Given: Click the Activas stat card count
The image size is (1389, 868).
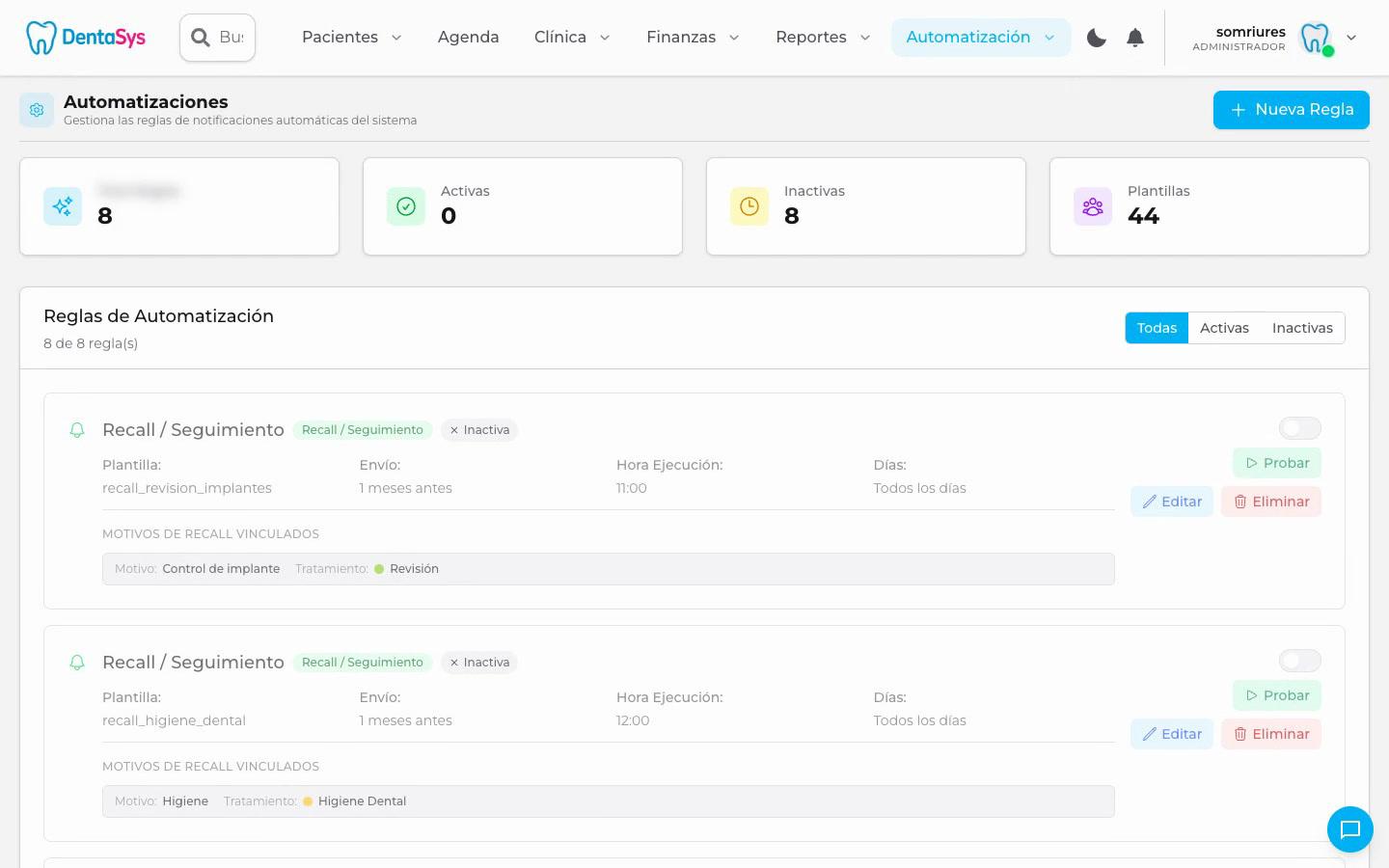Looking at the screenshot, I should point(449,216).
